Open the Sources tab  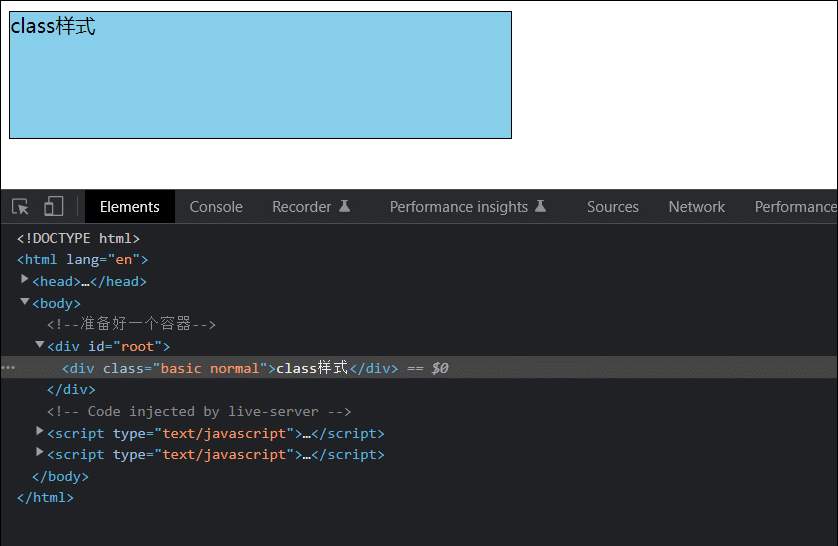click(612, 207)
